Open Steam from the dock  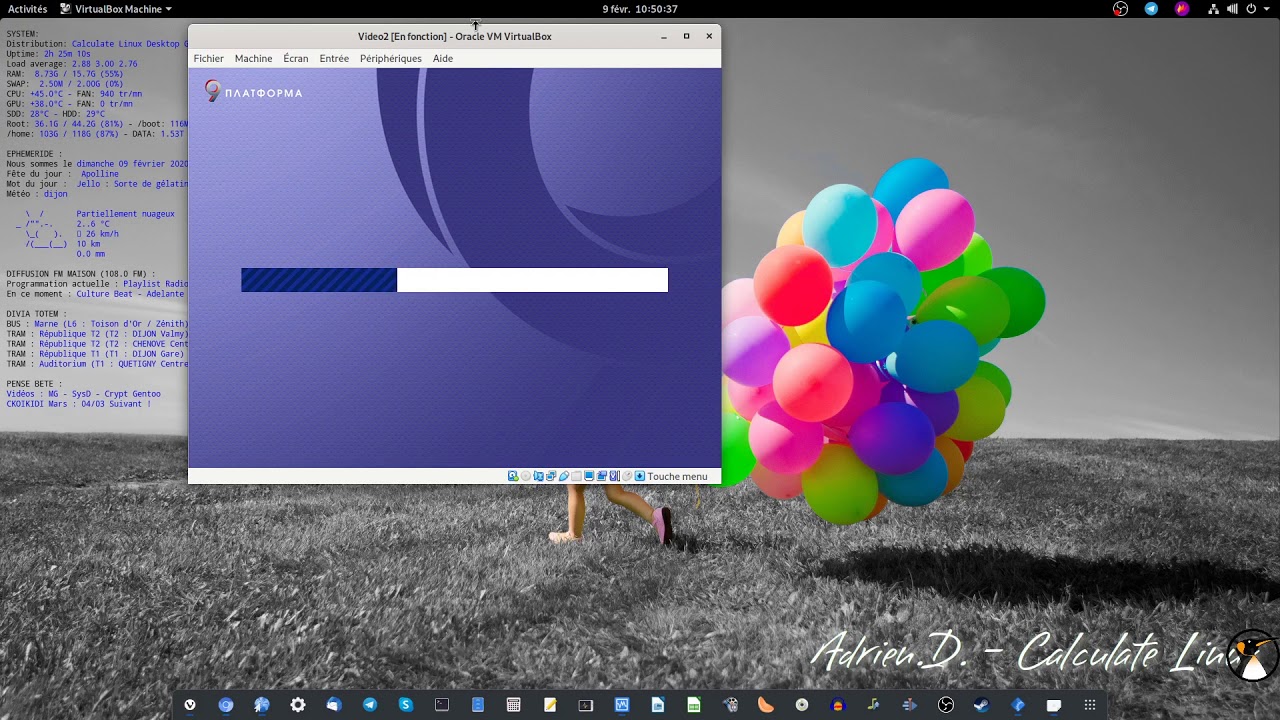[982, 705]
